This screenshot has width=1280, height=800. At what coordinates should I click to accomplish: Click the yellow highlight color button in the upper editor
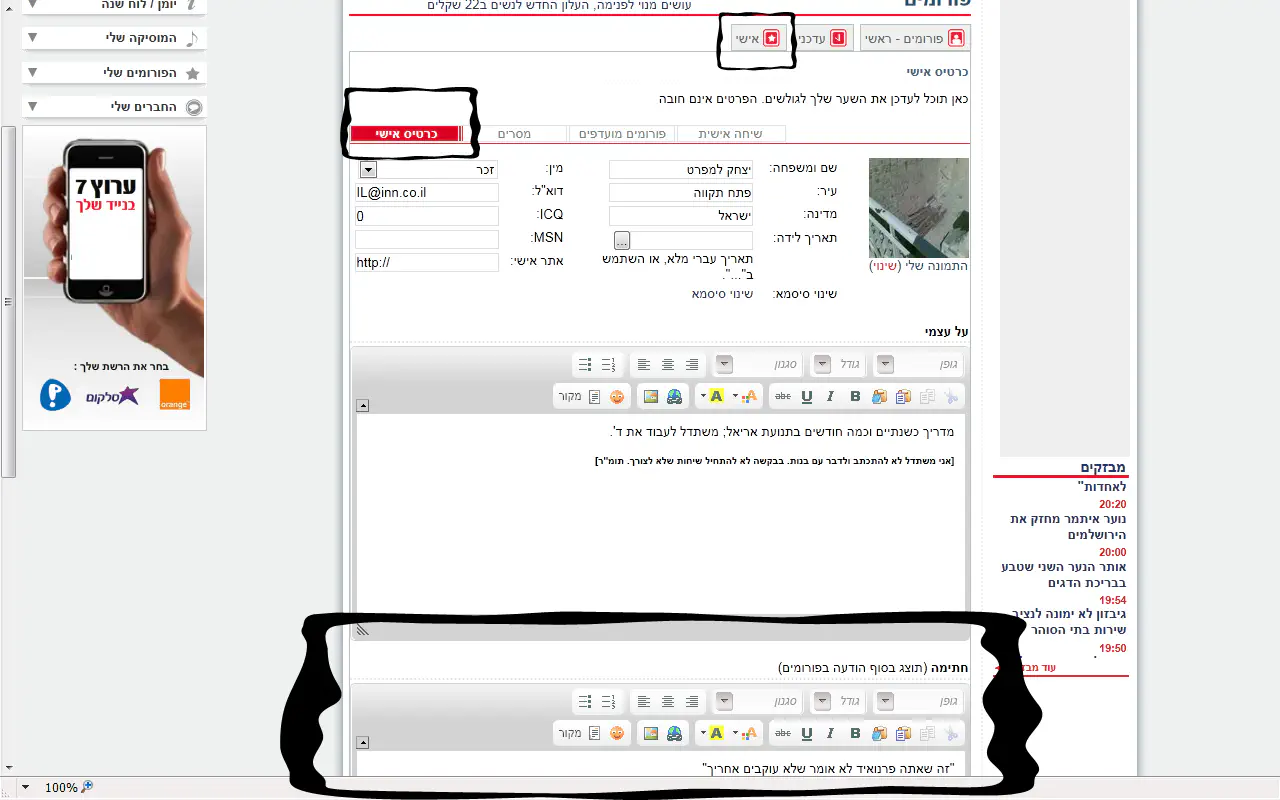pos(716,396)
